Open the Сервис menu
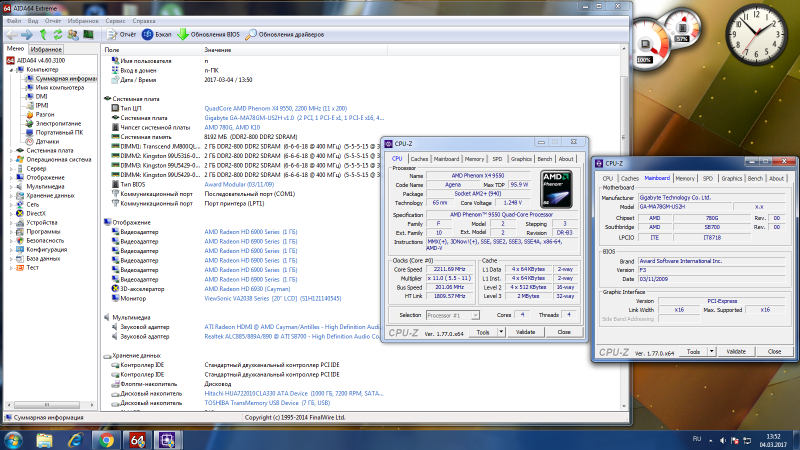The height and width of the screenshot is (450, 800). pyautogui.click(x=115, y=20)
